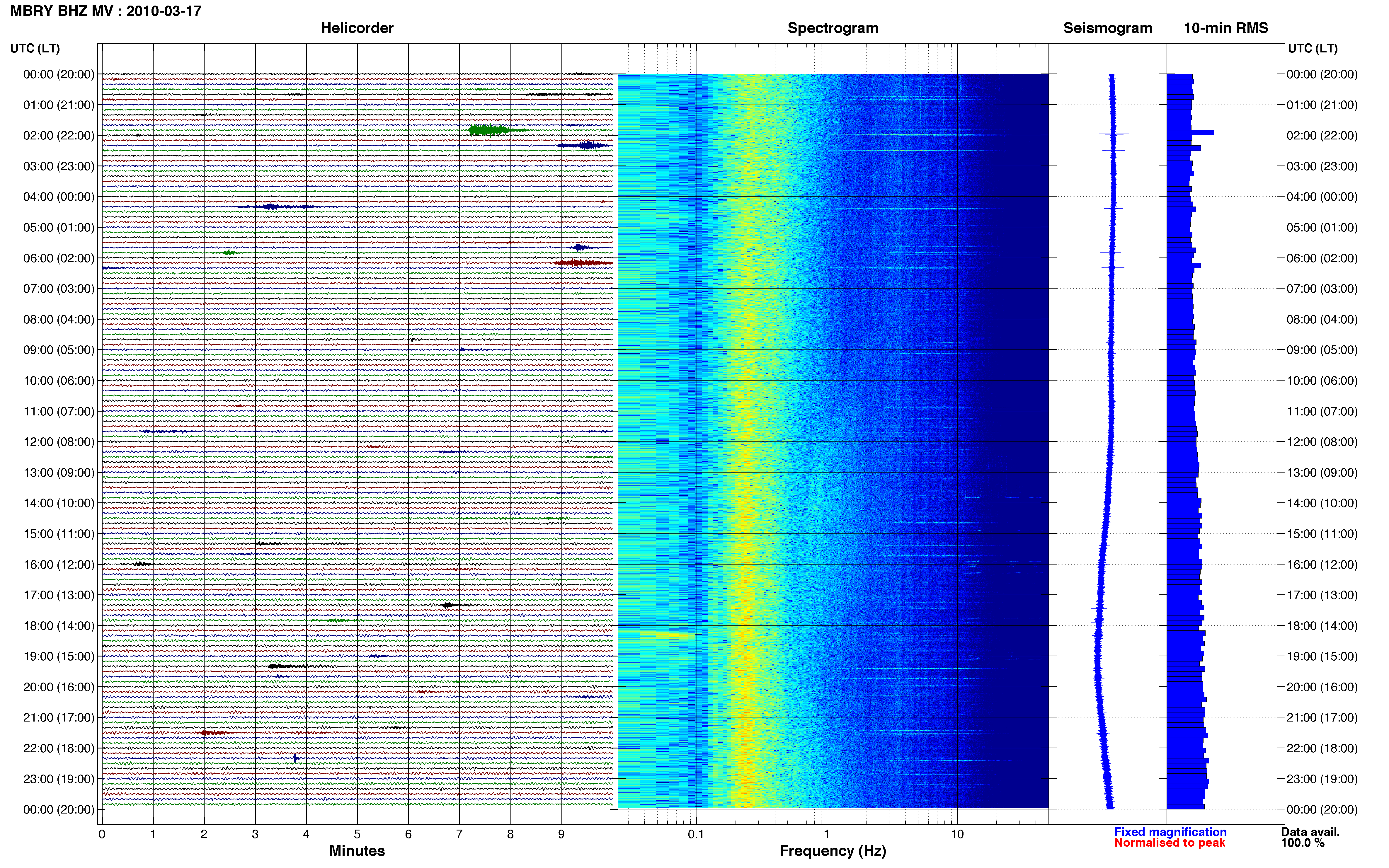Click the '0.1' tick on the Frequency axis
1389x868 pixels.
tap(696, 834)
